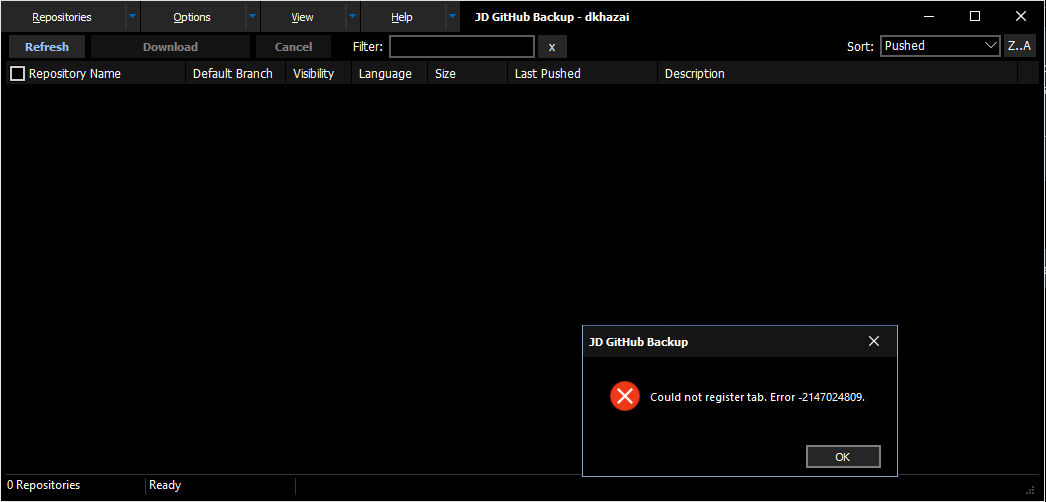Click the Description column header
1046x502 pixels.
(x=837, y=73)
